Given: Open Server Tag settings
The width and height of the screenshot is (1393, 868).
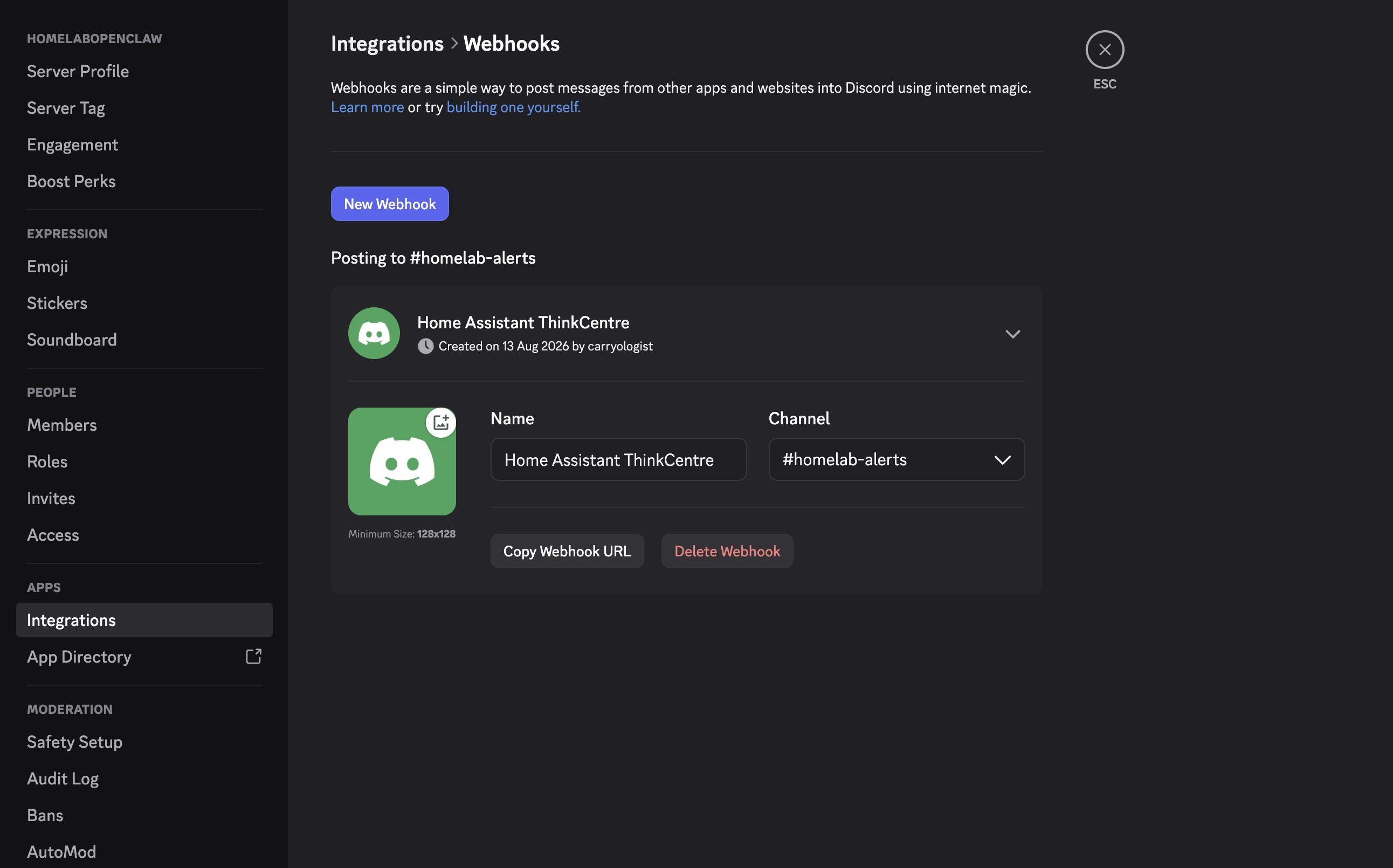Looking at the screenshot, I should click(x=144, y=108).
